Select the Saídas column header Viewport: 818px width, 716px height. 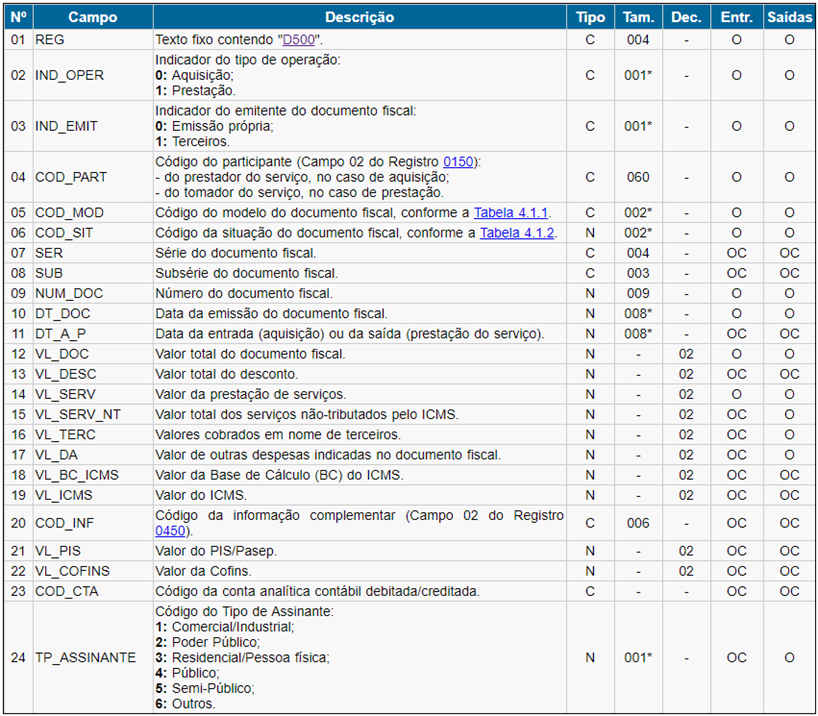click(789, 17)
